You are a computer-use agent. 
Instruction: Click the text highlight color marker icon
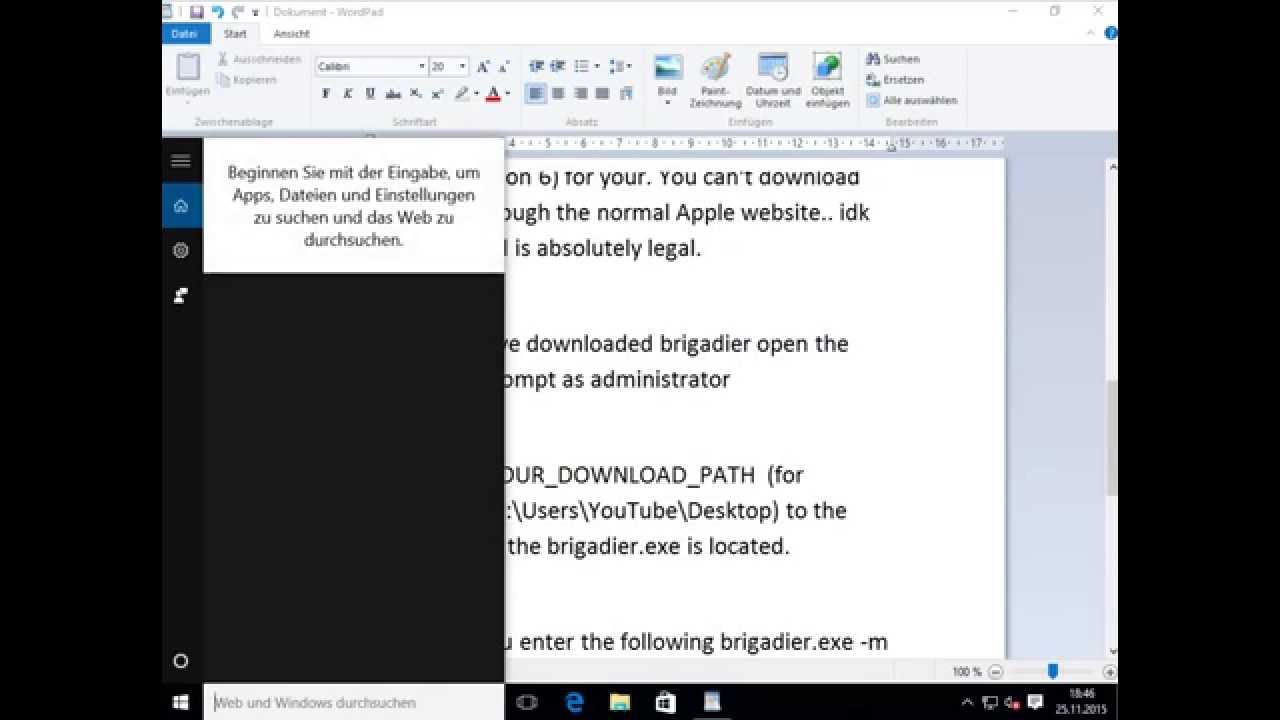coord(461,94)
